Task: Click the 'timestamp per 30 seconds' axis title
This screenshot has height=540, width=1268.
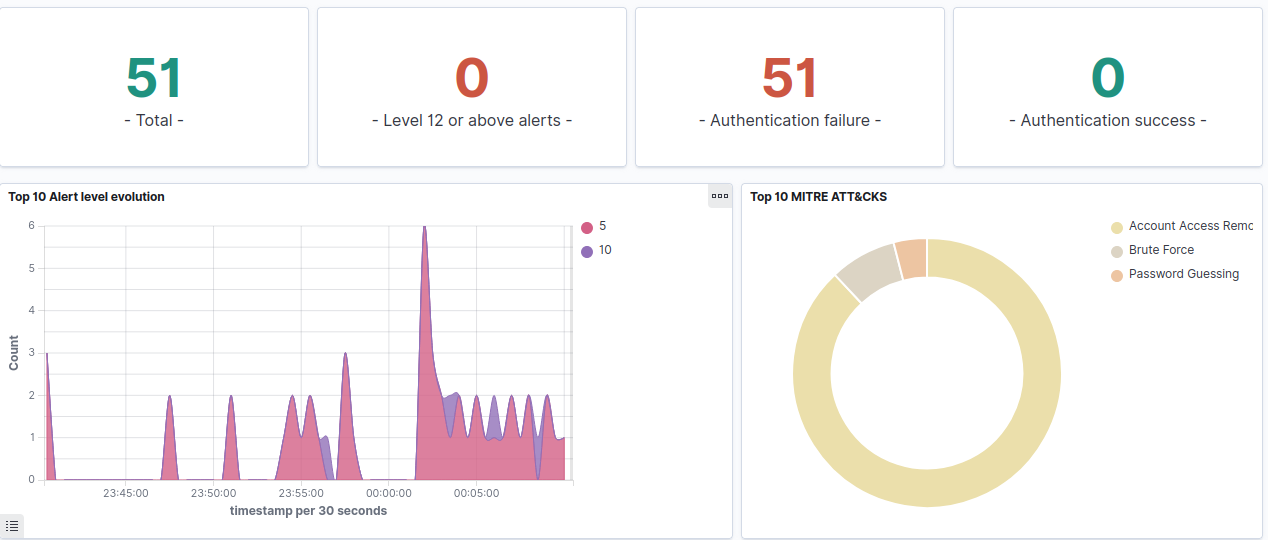Action: [309, 511]
